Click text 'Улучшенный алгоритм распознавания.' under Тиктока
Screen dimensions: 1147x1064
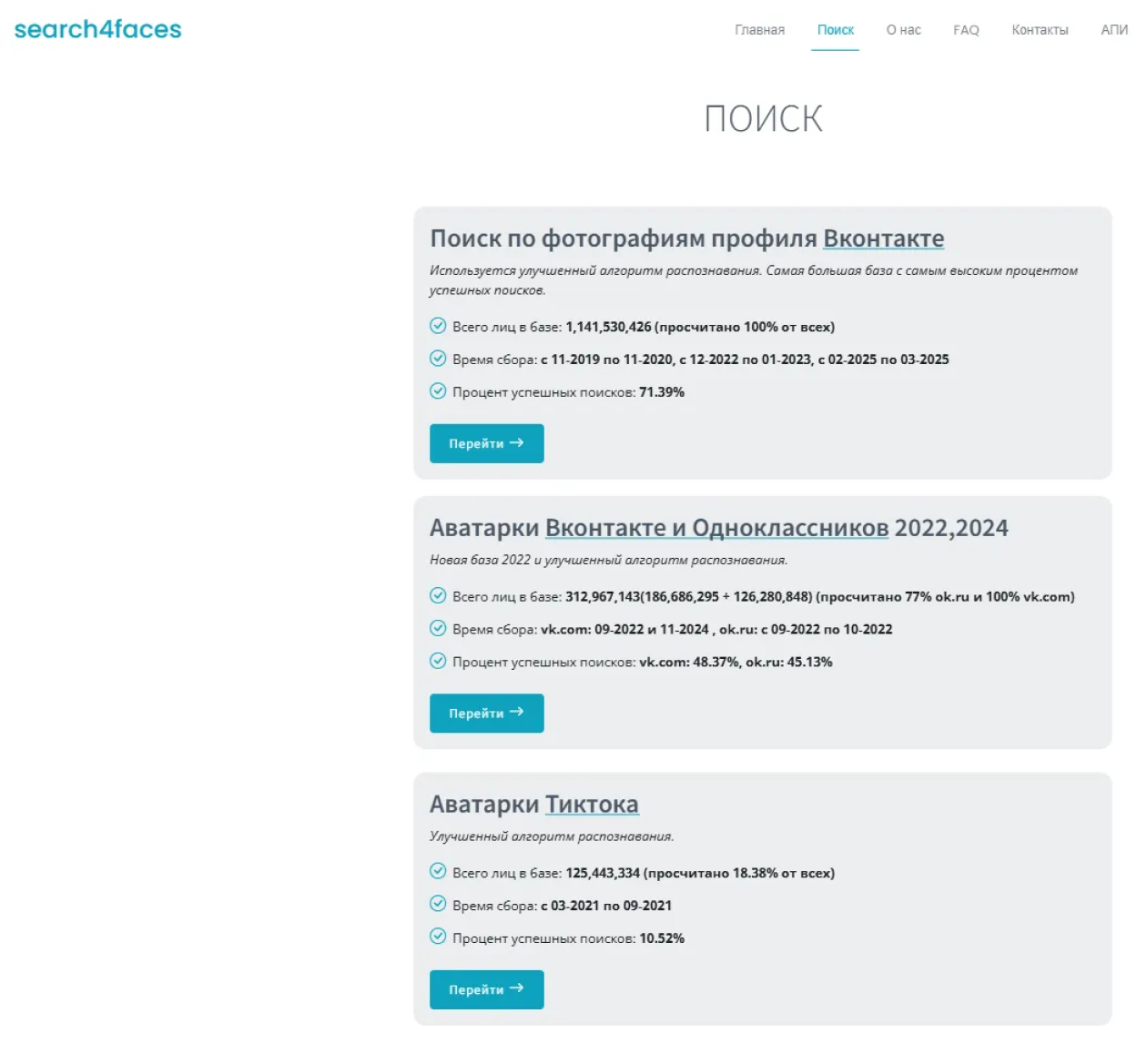pyautogui.click(x=552, y=836)
